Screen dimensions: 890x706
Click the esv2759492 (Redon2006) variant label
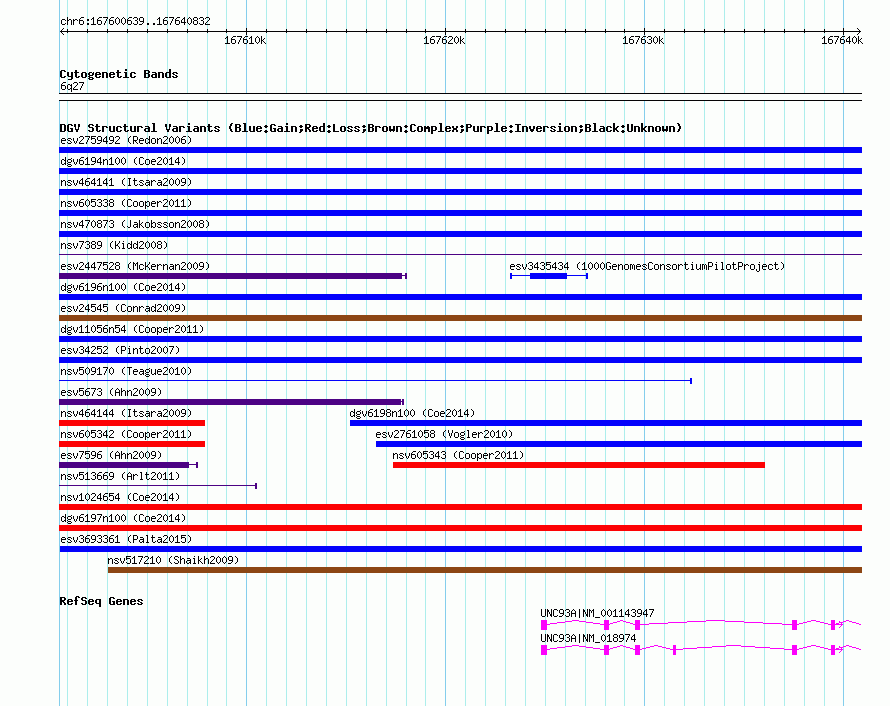pyautogui.click(x=126, y=140)
